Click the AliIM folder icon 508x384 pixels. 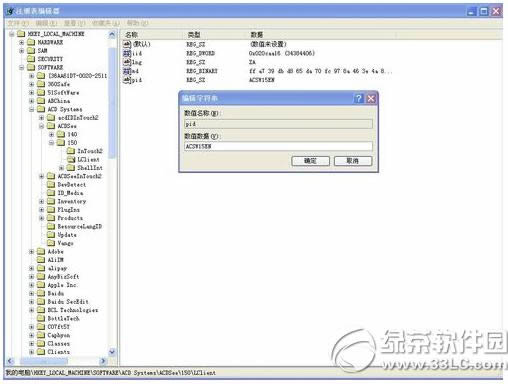[41, 260]
